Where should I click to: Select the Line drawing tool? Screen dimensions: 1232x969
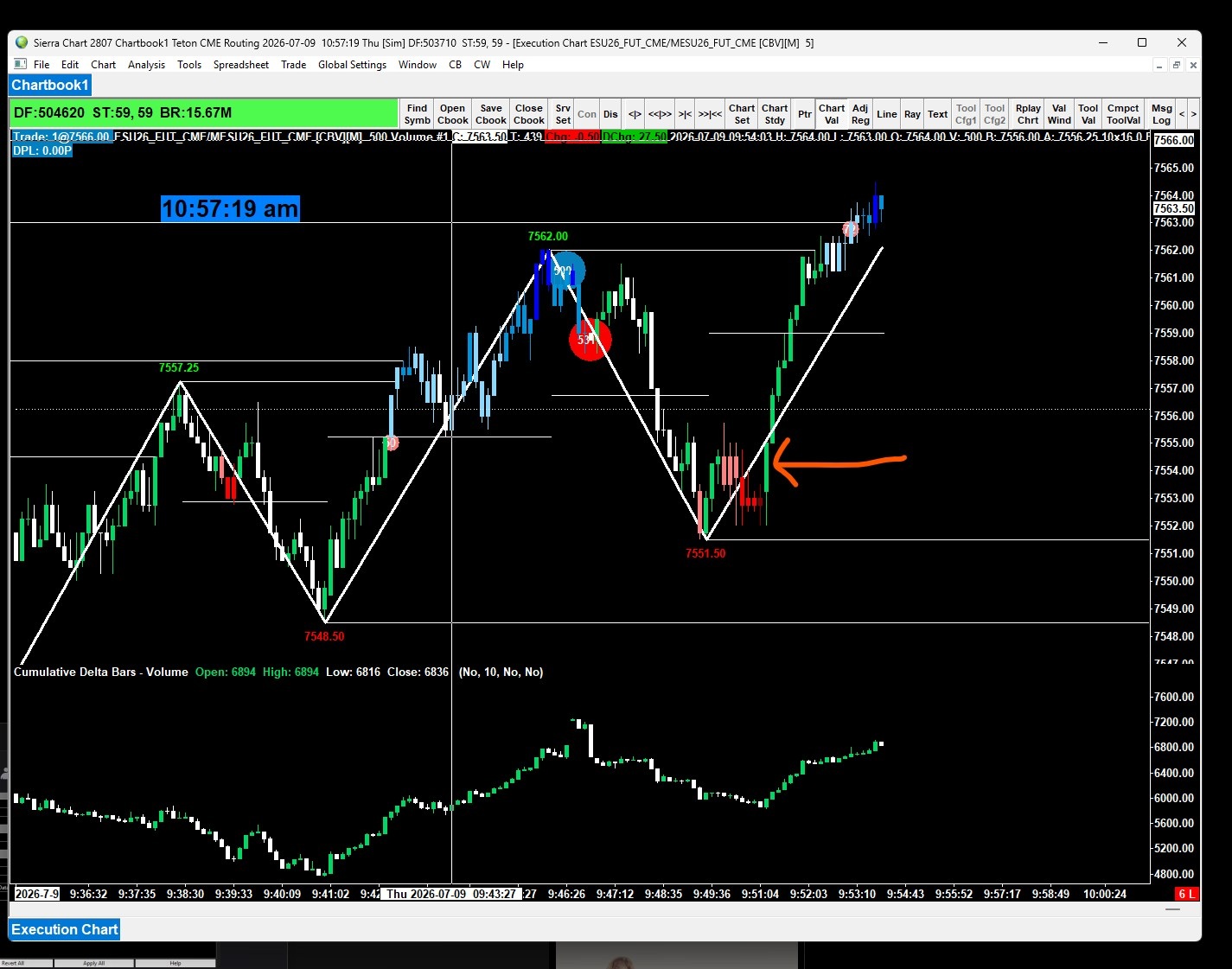[887, 114]
